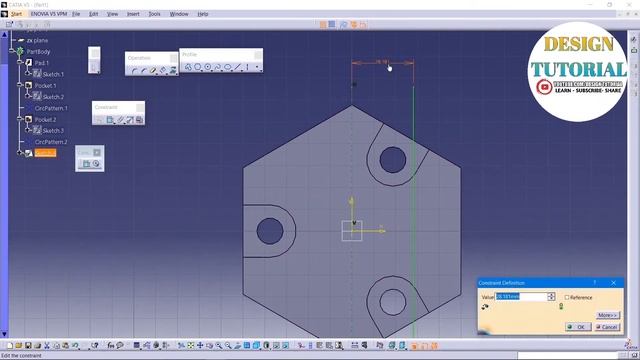This screenshot has height=360, width=640.
Task: Open the Formula f(x) tool
Action: (111, 346)
